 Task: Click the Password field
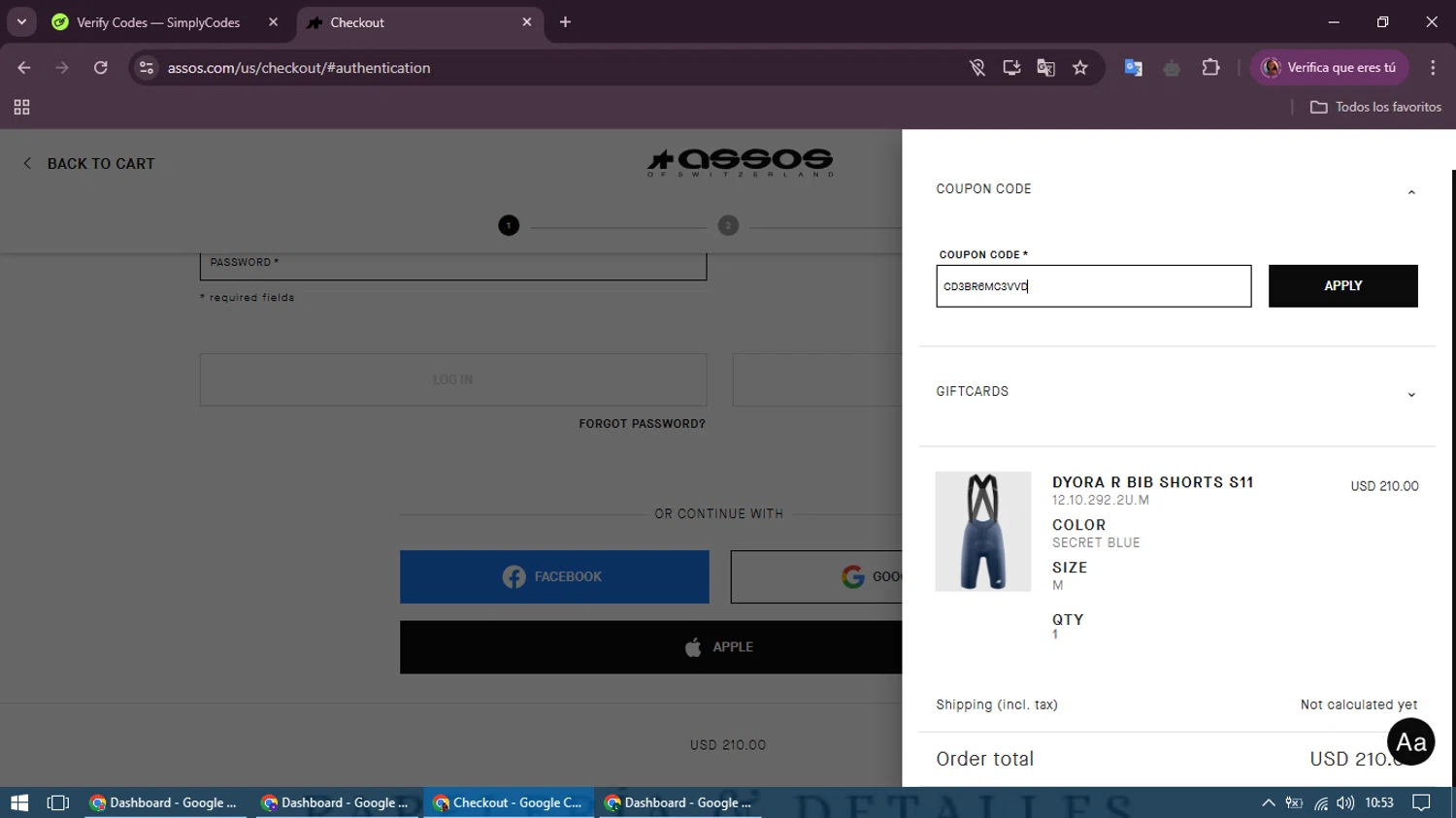point(453,266)
